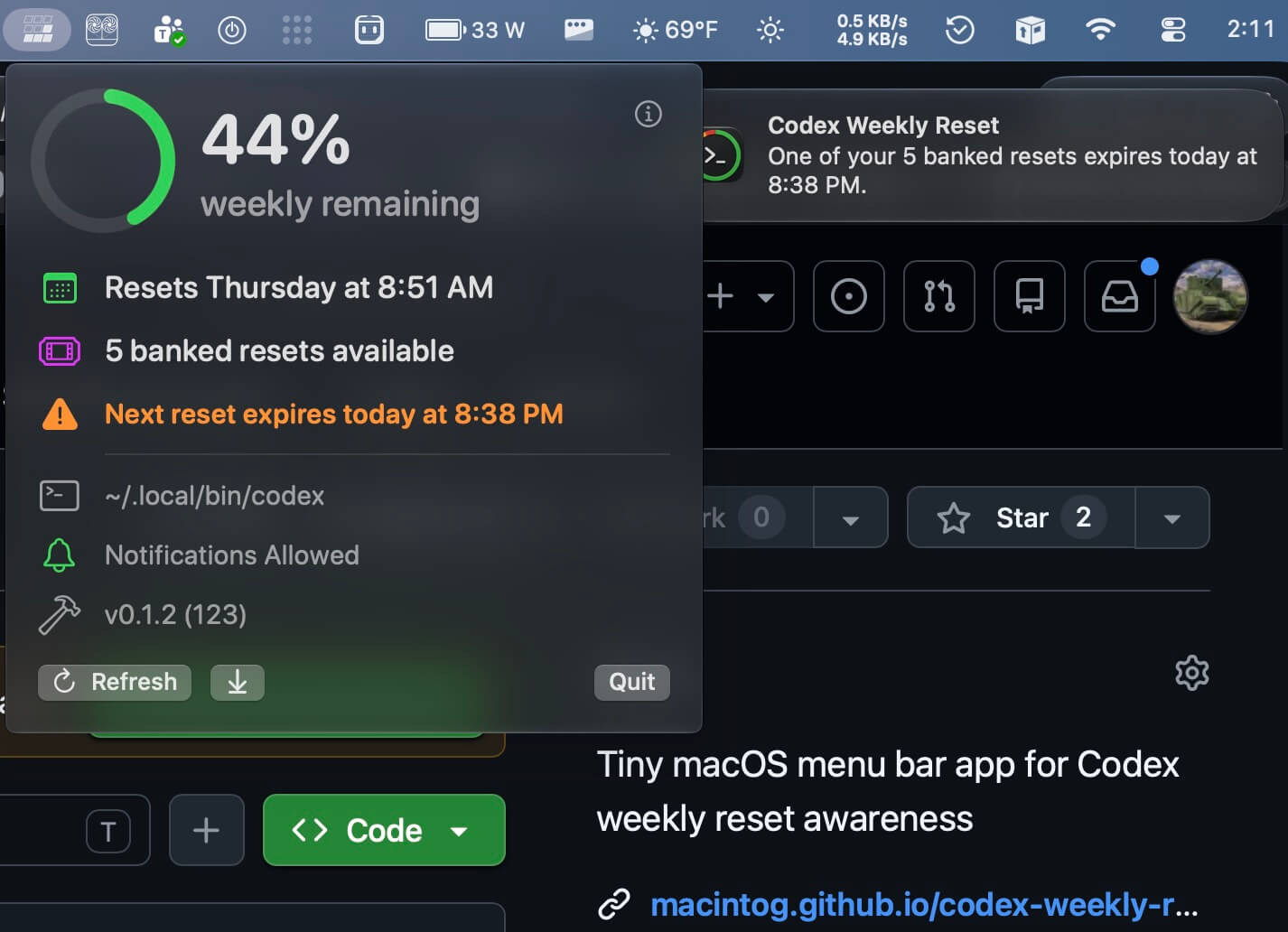Click the purple ticket icon for banked resets
This screenshot has height=932, width=1288.
60,350
